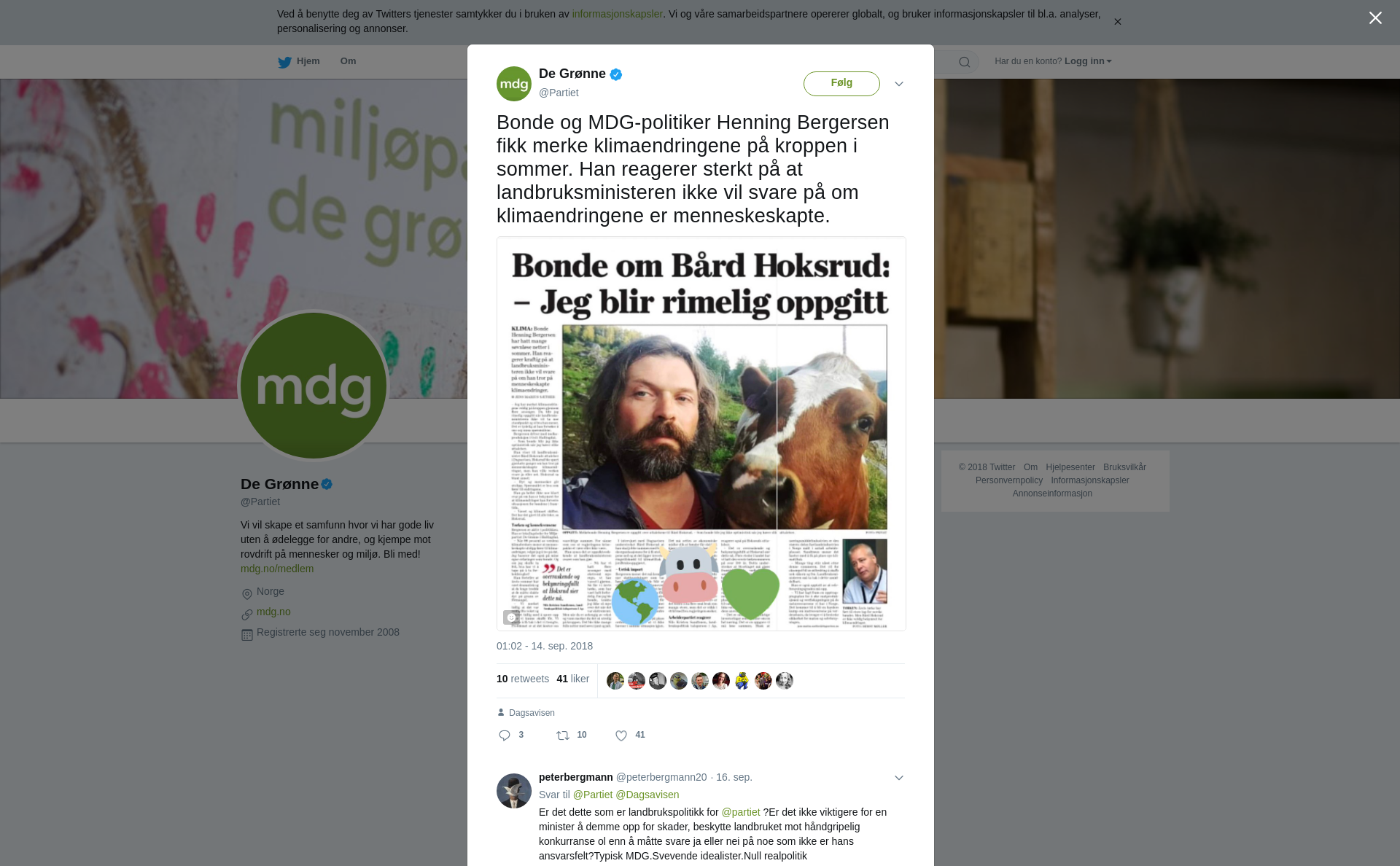1400x866 pixels.
Task: Like the tweet with heart icon
Action: 621,736
